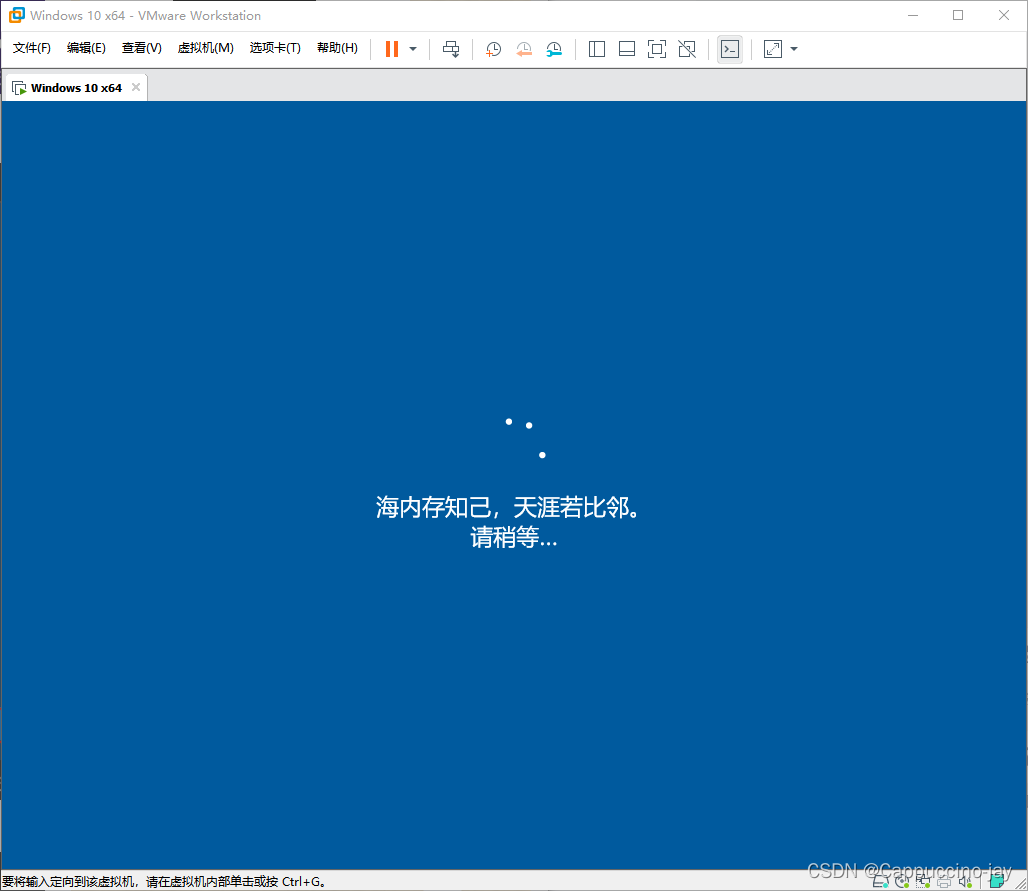Open the 虚拟机(M) menu
The height and width of the screenshot is (891, 1028).
tap(205, 47)
